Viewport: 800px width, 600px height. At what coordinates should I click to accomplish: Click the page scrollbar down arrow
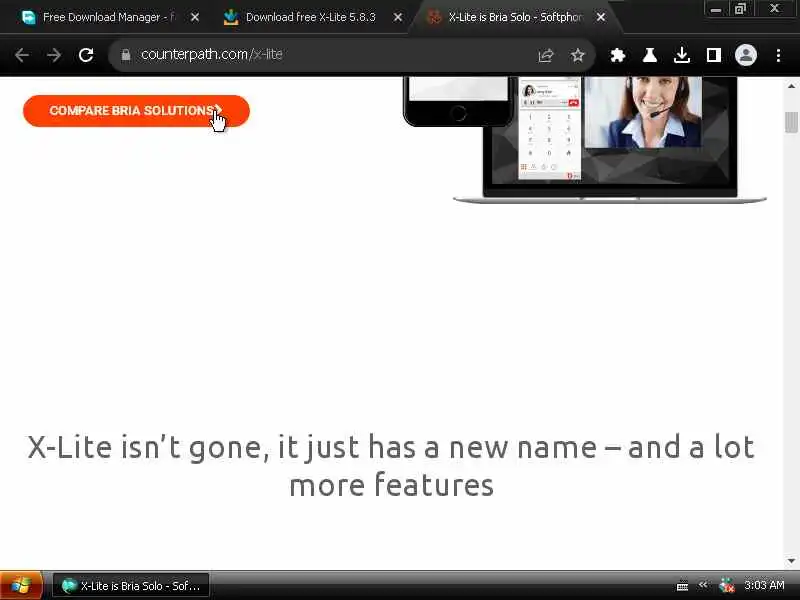click(x=791, y=561)
